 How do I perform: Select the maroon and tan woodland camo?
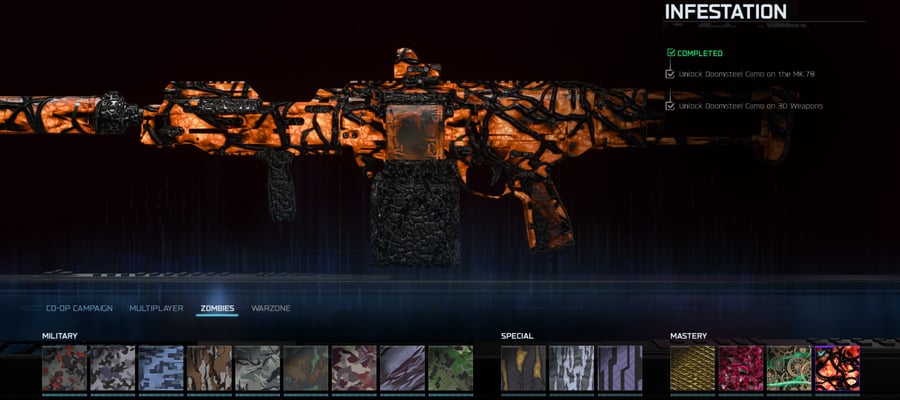[x=354, y=368]
